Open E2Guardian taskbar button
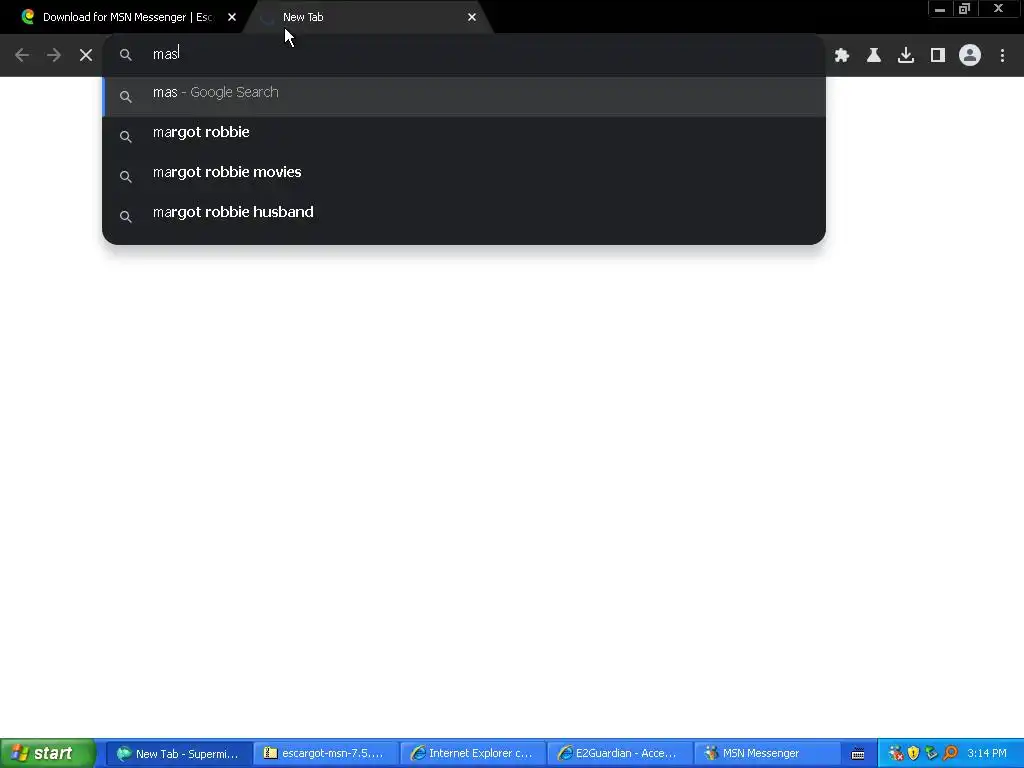 point(620,754)
